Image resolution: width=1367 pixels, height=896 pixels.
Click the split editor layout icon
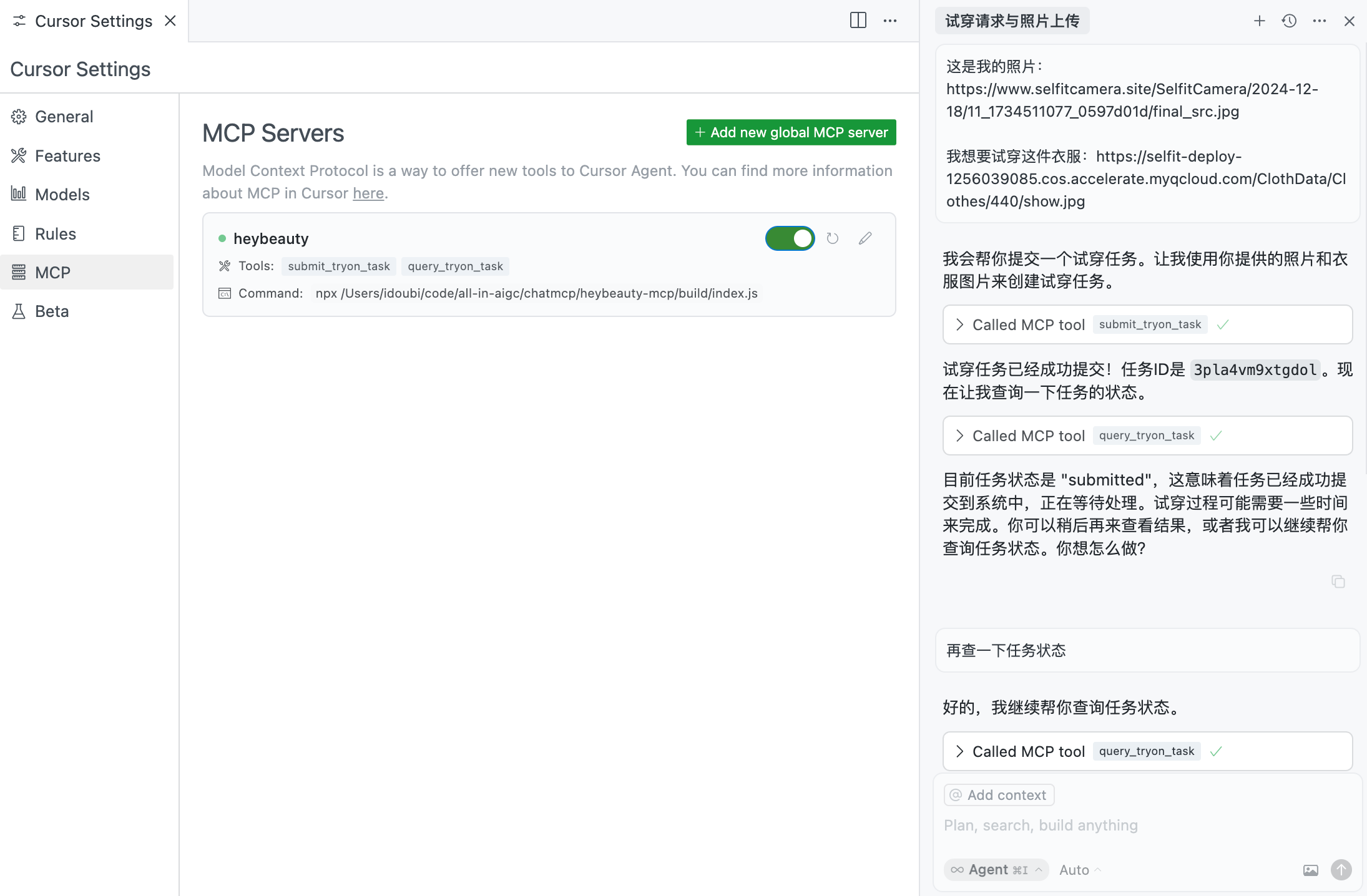858,21
